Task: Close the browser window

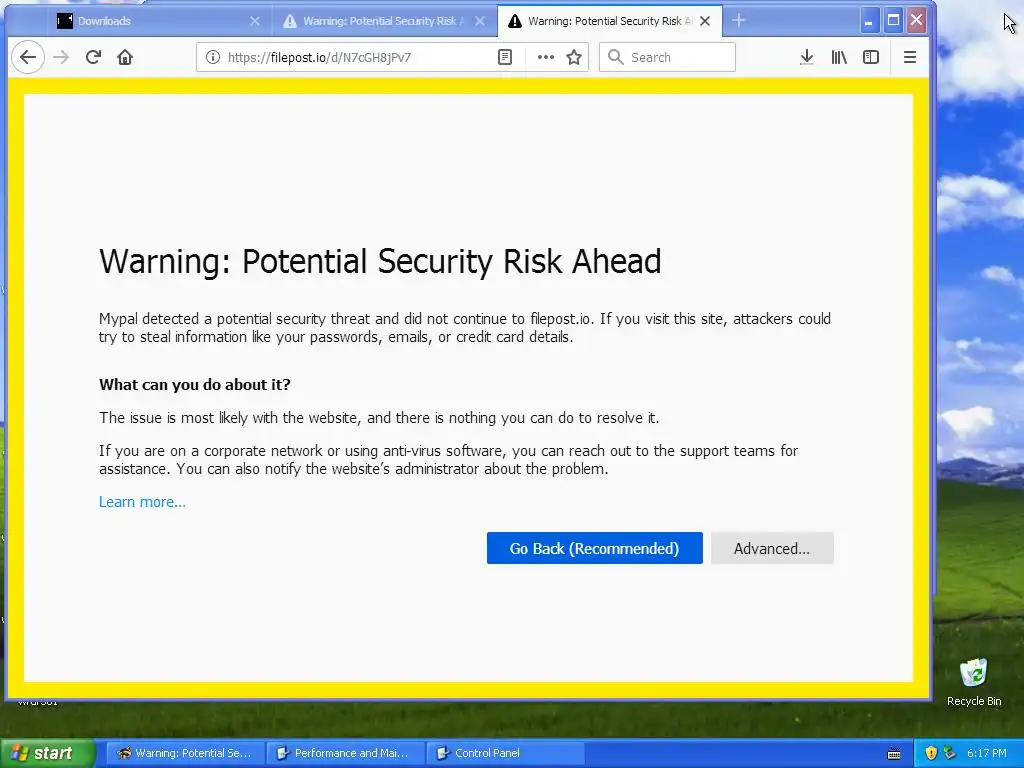Action: point(917,21)
